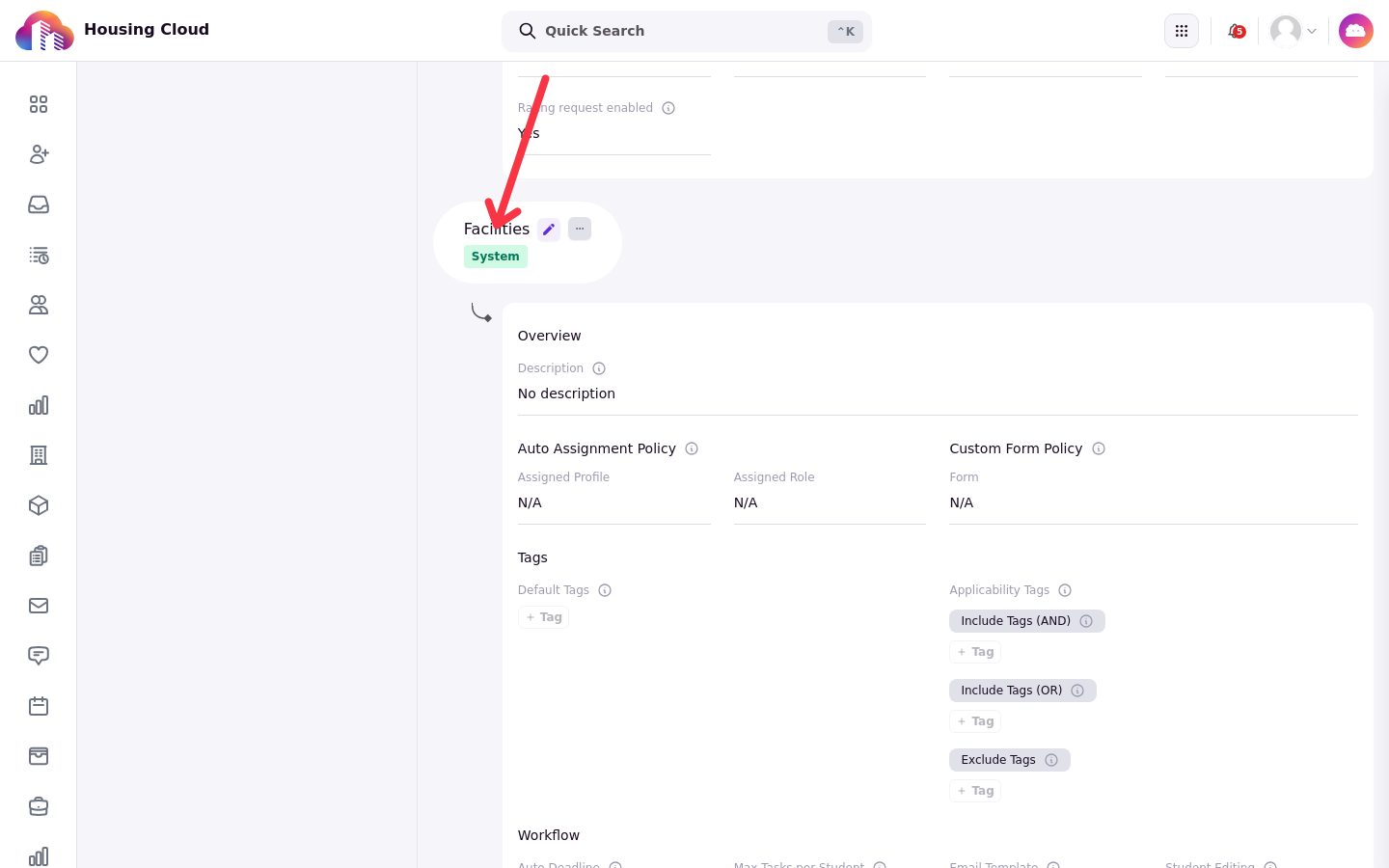
Task: Click the "No description" text
Action: tap(566, 393)
